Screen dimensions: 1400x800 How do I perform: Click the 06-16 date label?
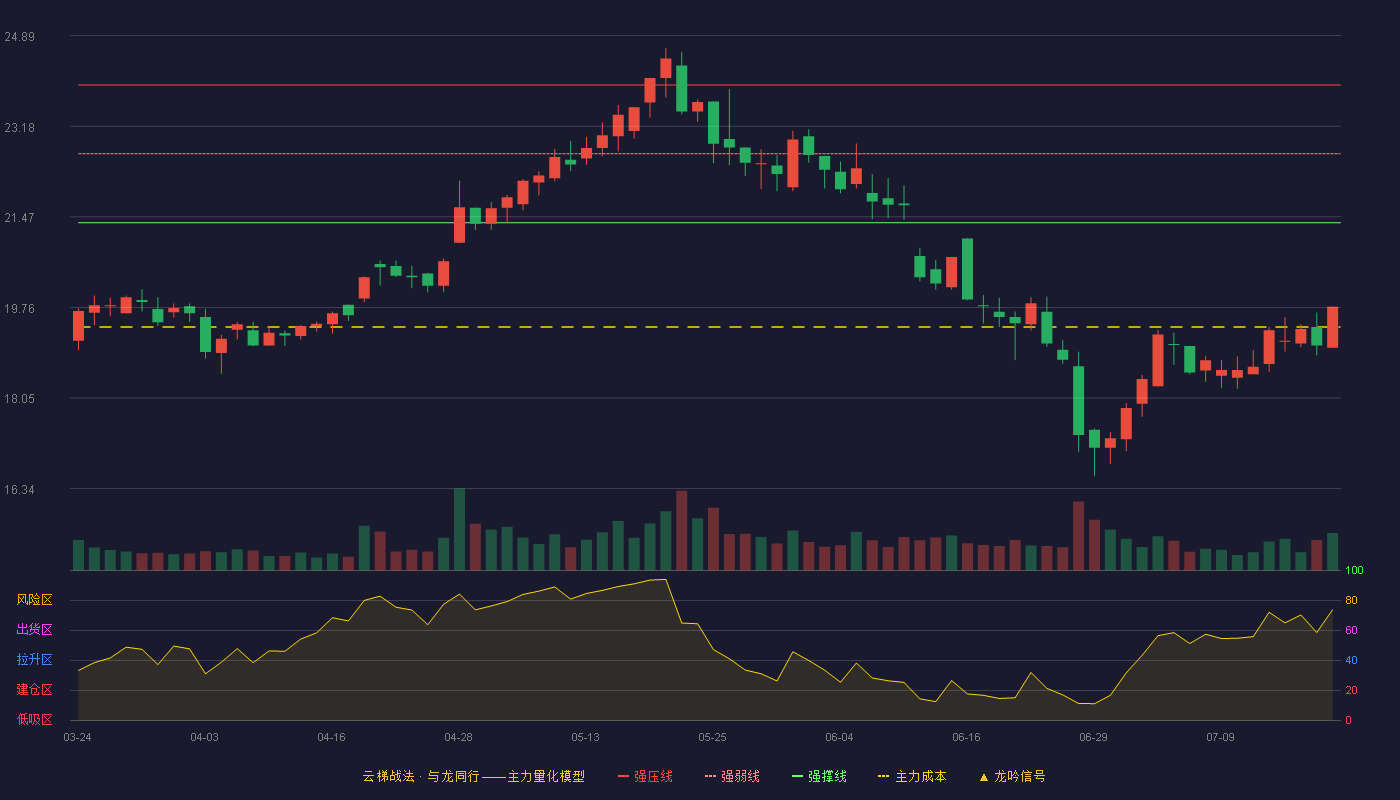(966, 737)
